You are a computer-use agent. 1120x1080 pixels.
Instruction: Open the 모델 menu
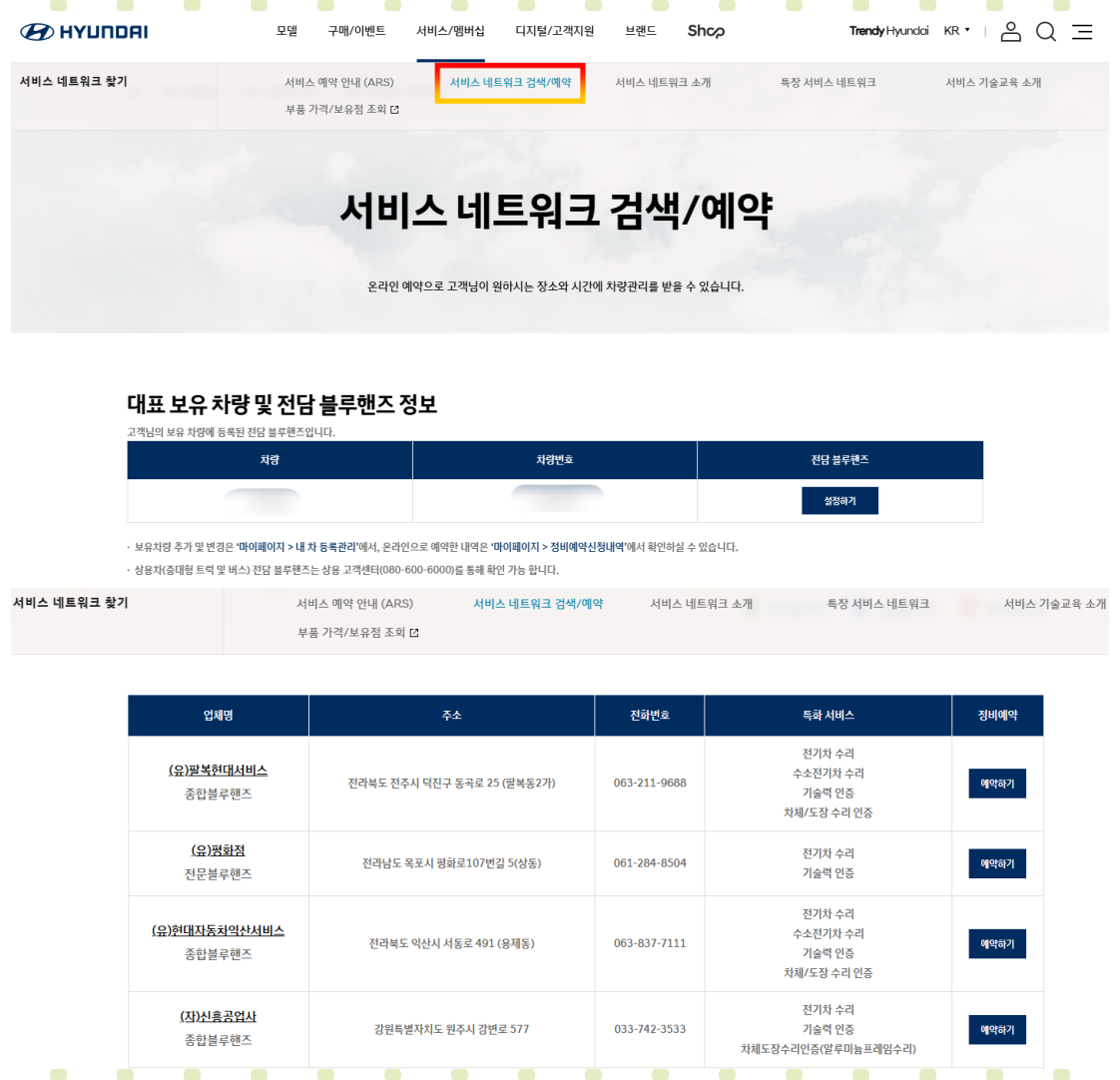coord(286,31)
